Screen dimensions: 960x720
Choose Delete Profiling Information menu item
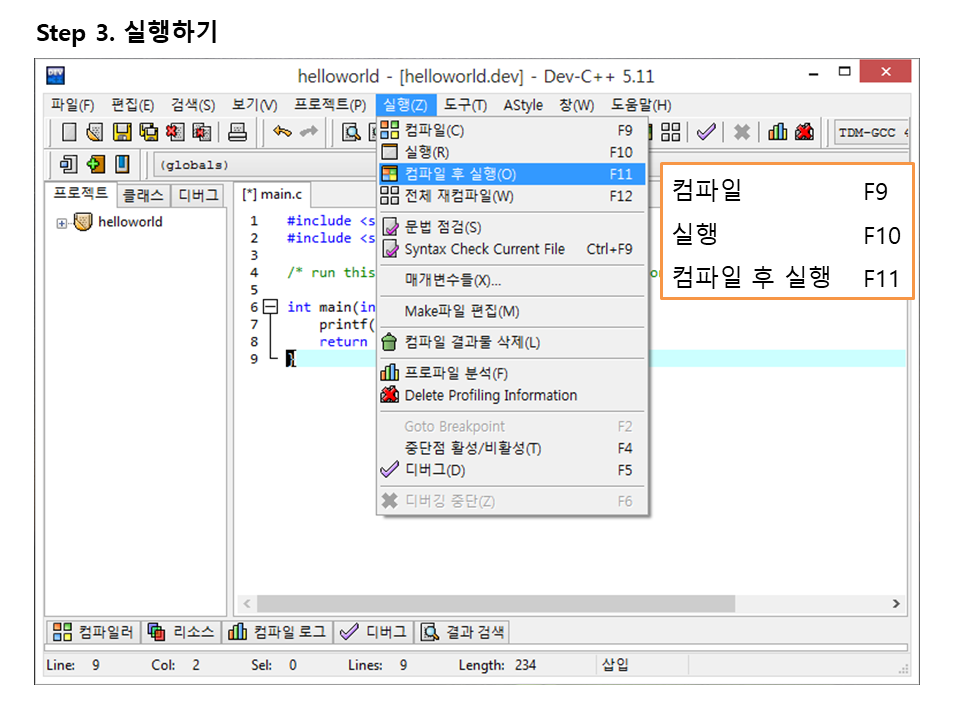pos(512,396)
